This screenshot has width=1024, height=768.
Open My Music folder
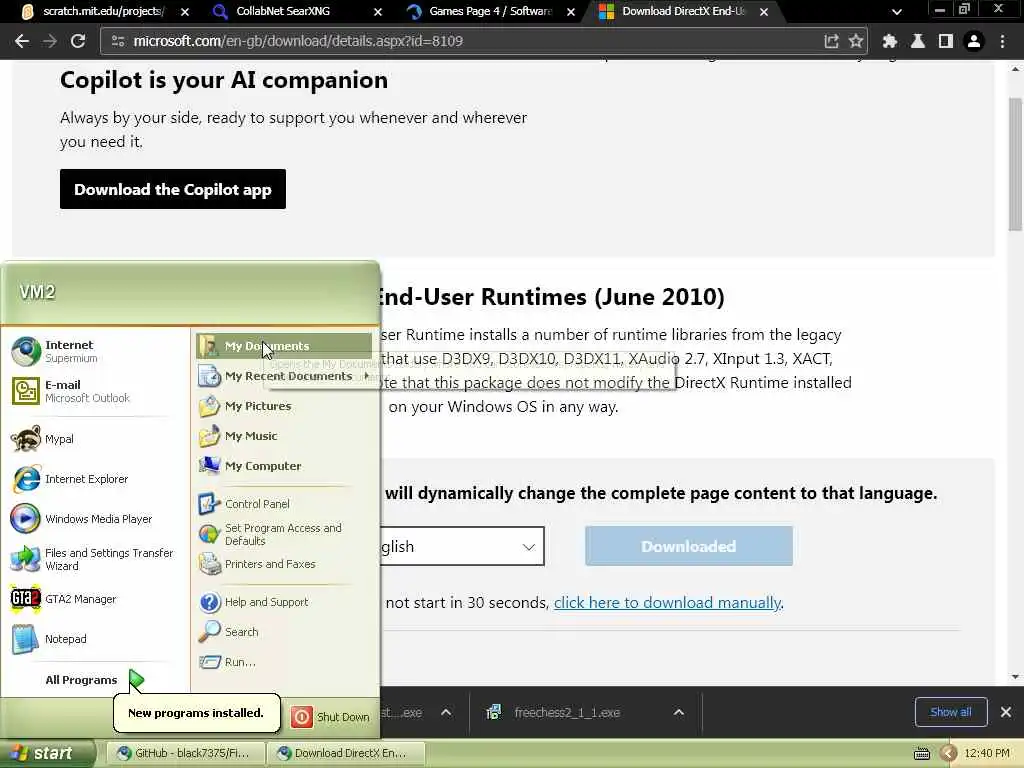(285, 436)
